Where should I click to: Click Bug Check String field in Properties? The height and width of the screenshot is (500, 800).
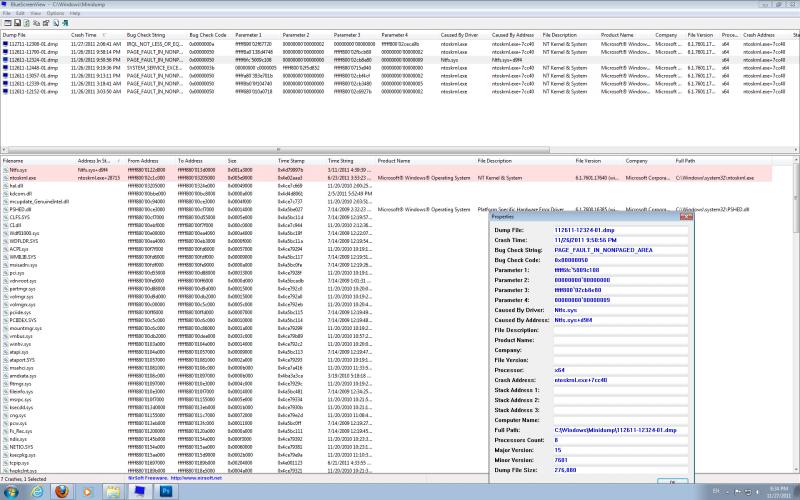point(620,250)
